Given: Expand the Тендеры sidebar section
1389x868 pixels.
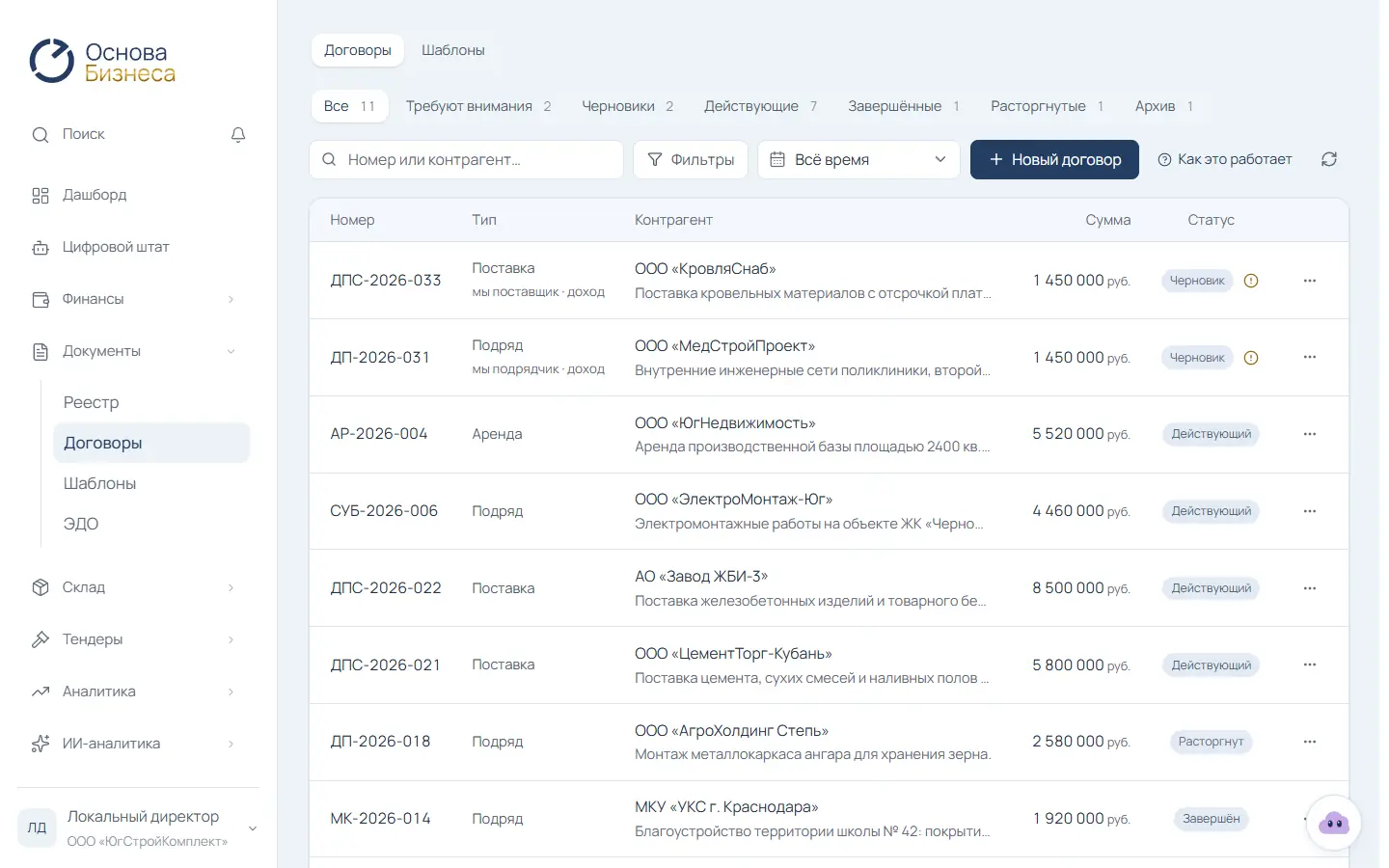Looking at the screenshot, I should (x=134, y=639).
